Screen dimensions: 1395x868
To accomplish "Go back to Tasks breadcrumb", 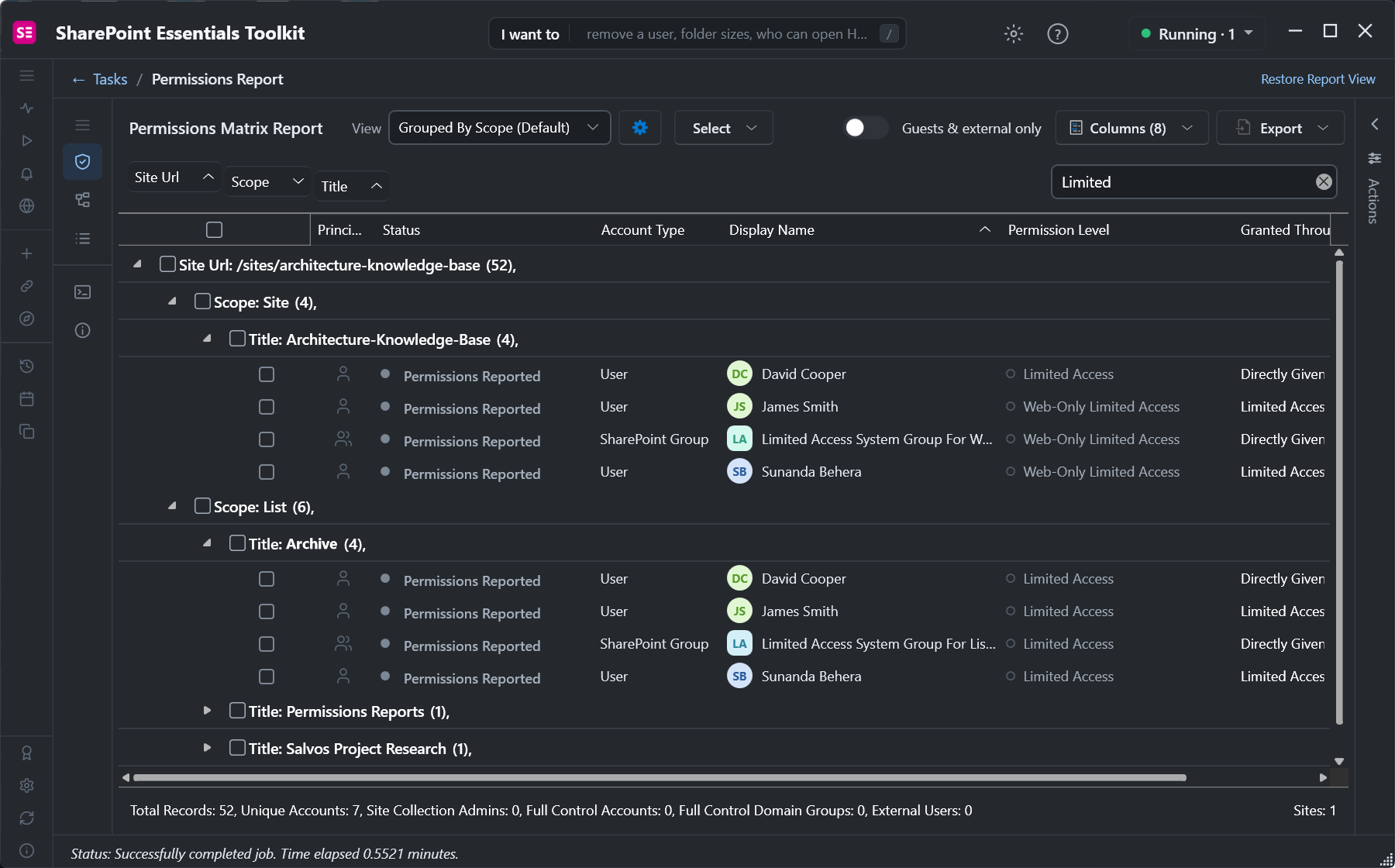I will click(110, 79).
